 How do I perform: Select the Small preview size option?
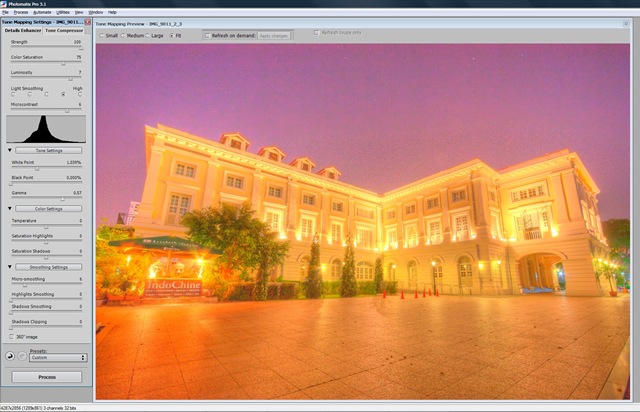click(x=102, y=36)
